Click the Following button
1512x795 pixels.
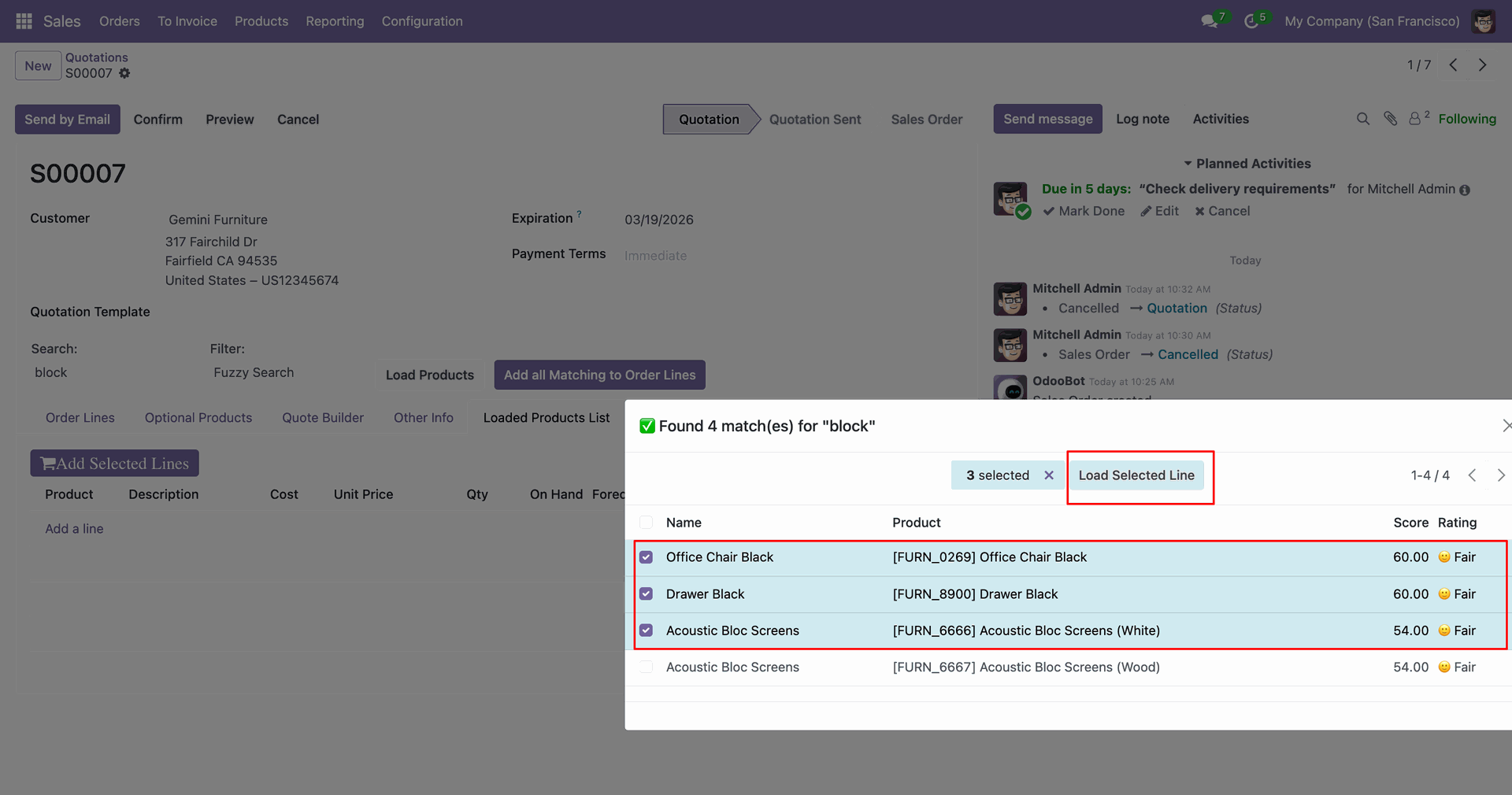coord(1467,119)
